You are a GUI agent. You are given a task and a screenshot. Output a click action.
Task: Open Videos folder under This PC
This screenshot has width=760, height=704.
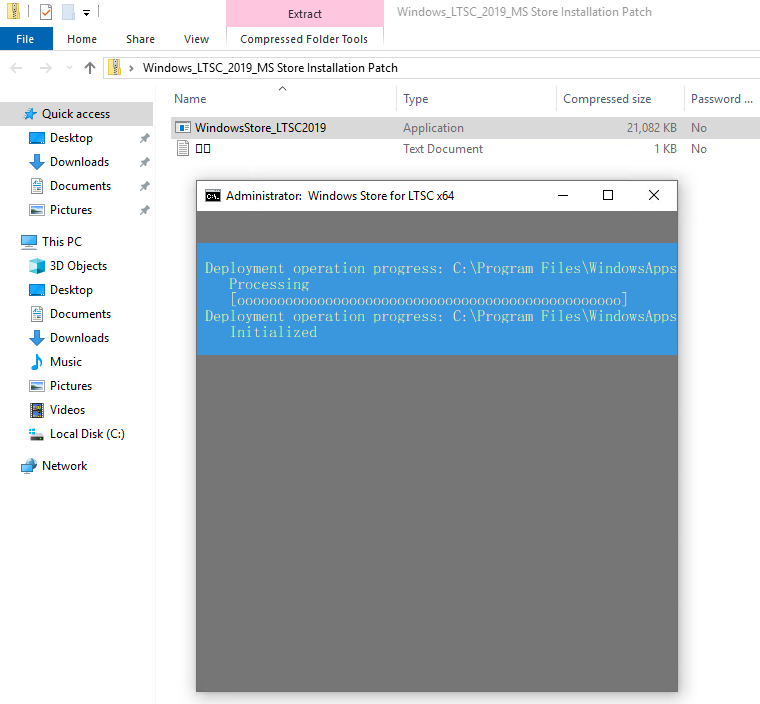coord(67,410)
